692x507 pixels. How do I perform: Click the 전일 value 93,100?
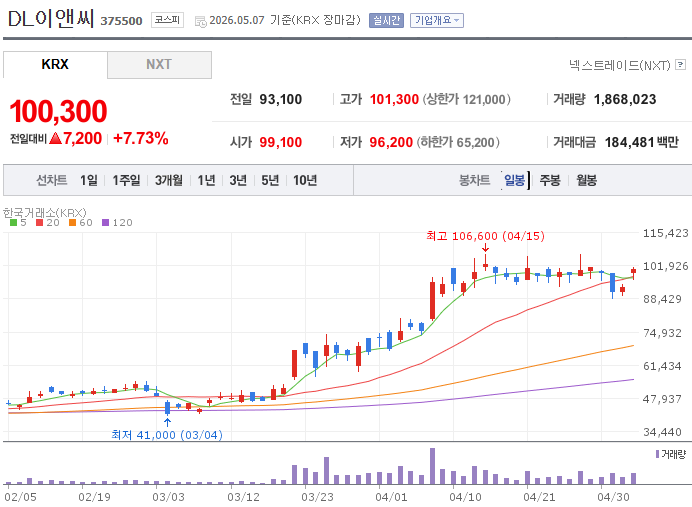(x=281, y=99)
